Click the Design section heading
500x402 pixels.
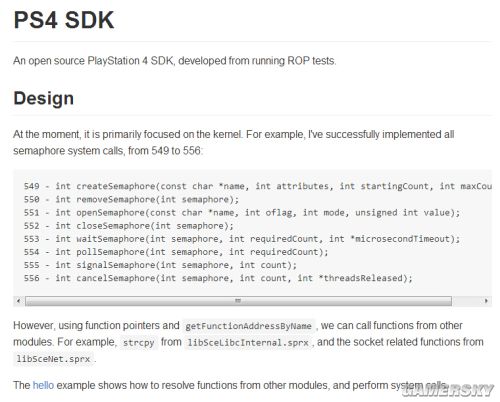tap(44, 98)
